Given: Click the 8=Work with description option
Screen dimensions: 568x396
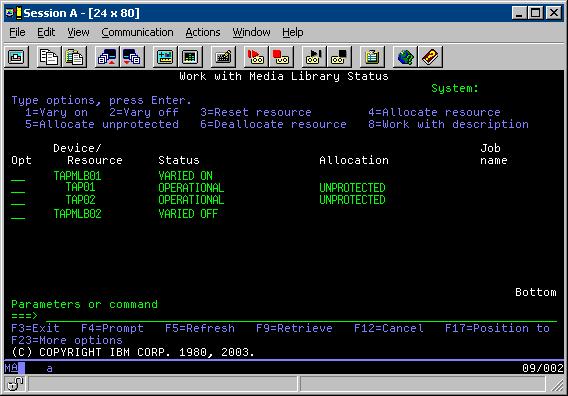Looking at the screenshot, I should (448, 124).
